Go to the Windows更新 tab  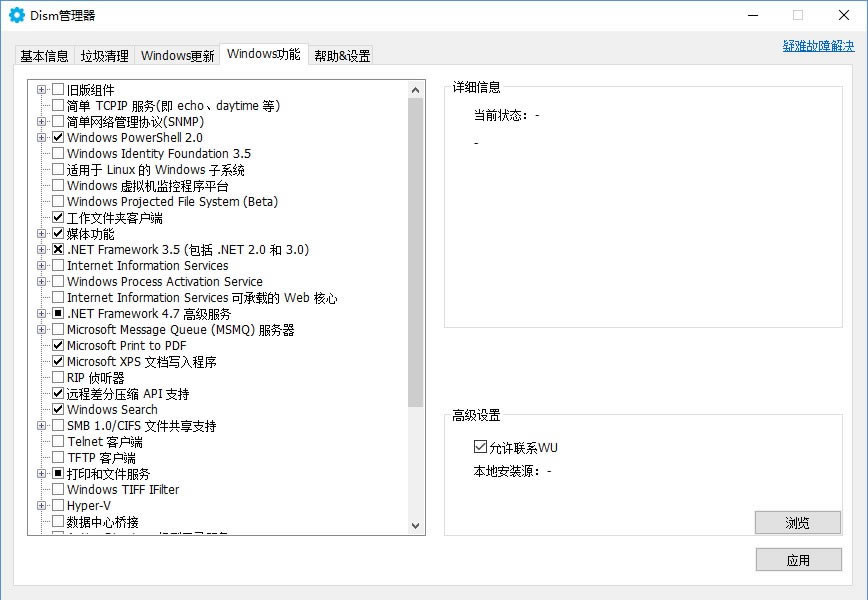(177, 56)
